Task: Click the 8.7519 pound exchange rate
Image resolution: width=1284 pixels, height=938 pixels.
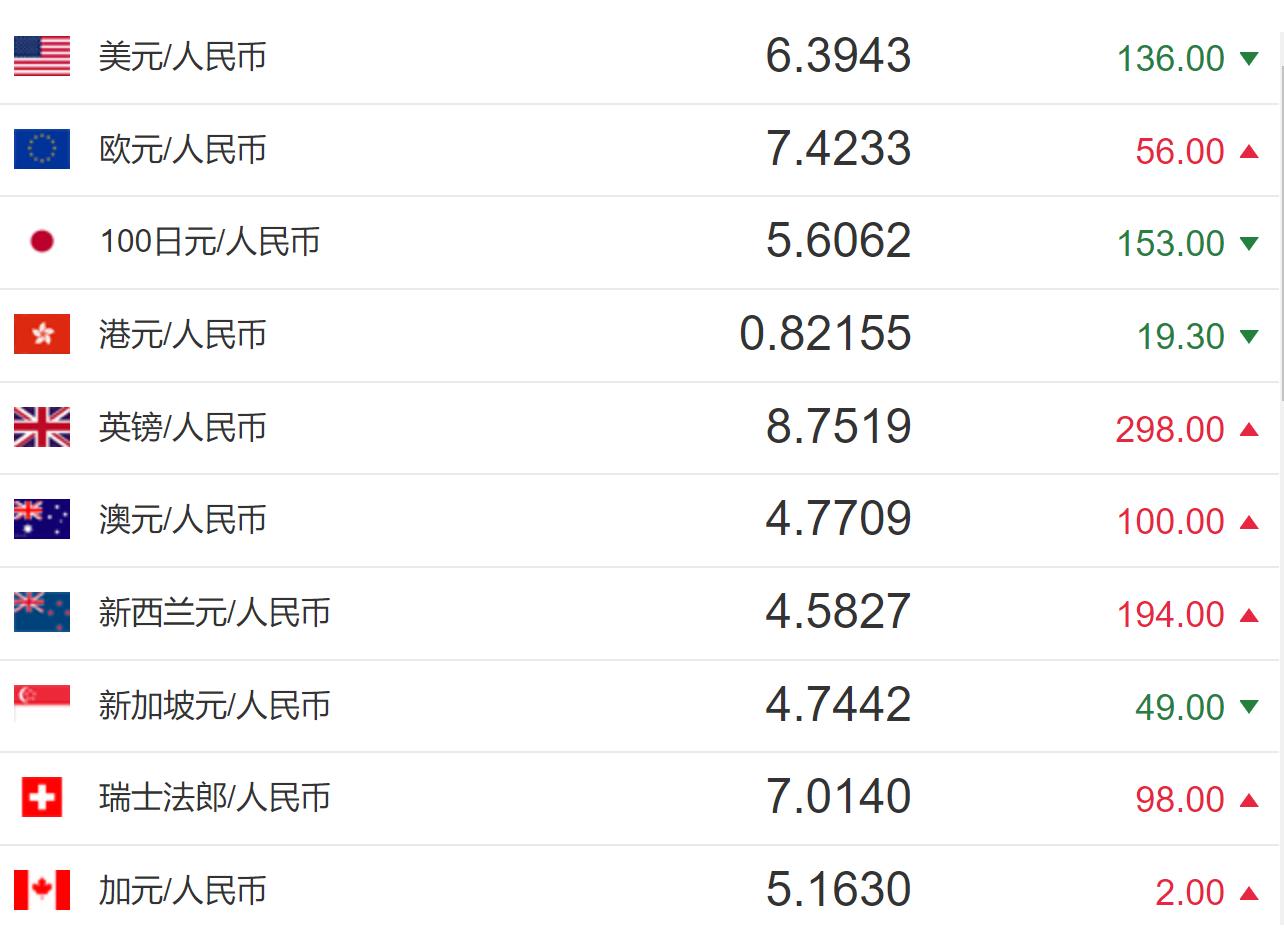Action: pos(838,427)
